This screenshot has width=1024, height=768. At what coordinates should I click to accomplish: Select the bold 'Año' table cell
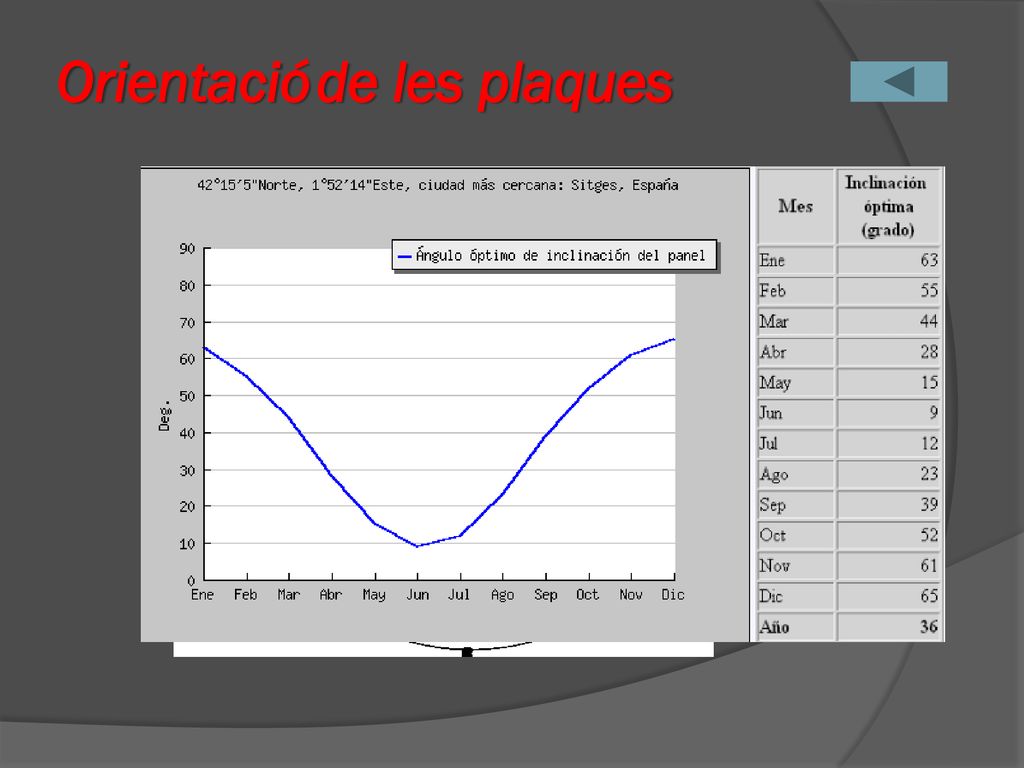795,627
